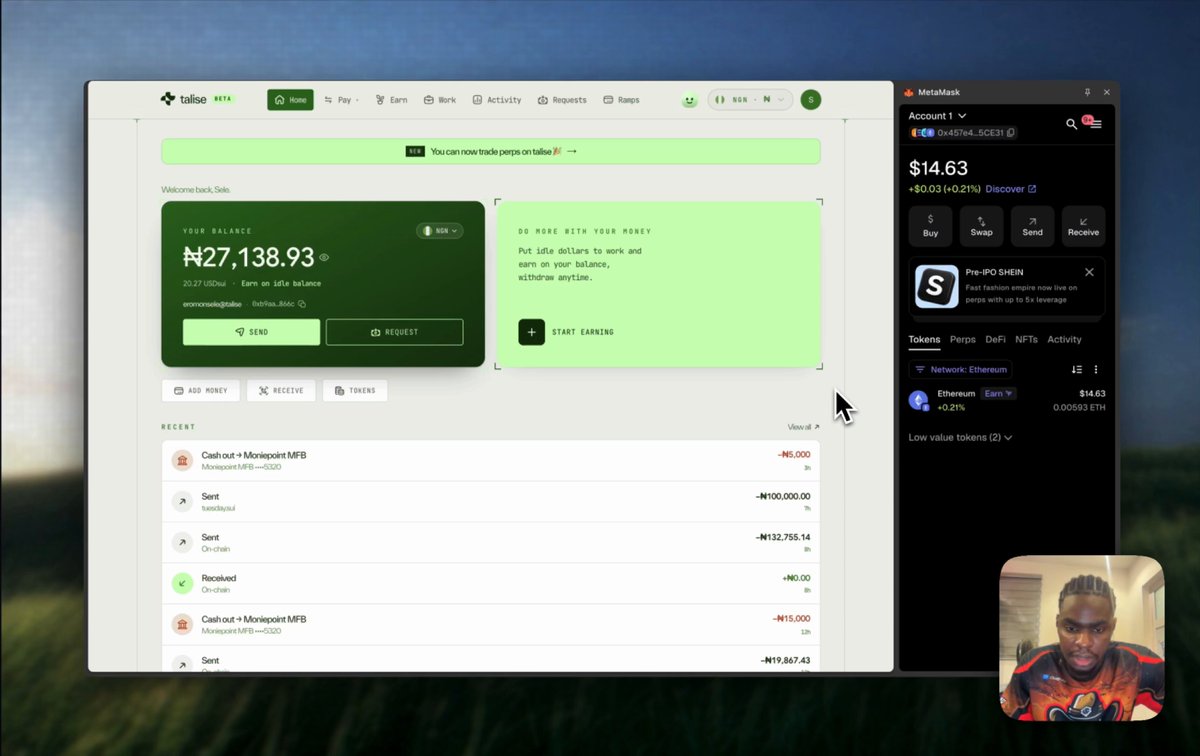Click the talise logo in header

point(196,99)
